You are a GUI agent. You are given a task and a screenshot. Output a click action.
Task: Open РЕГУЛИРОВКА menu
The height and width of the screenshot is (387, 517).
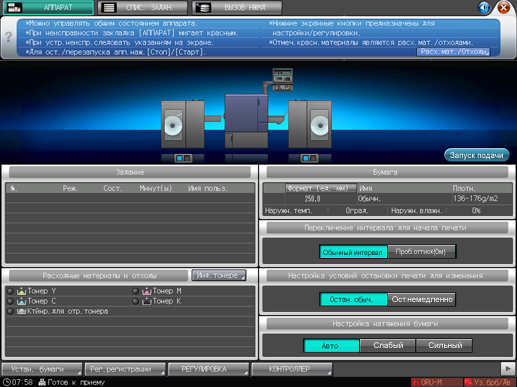[209, 369]
